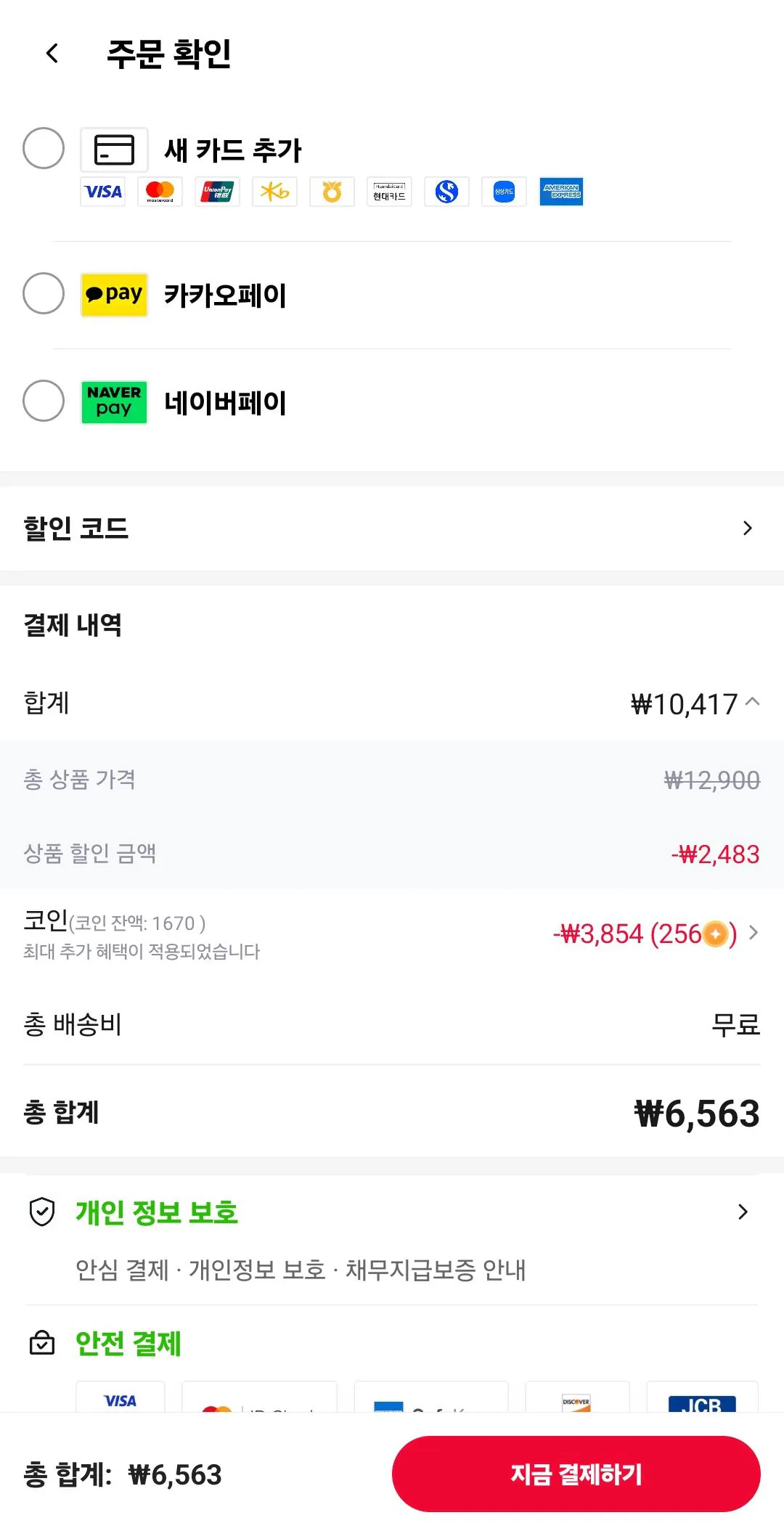Click the coin badge showing 256
This screenshot has height=1531, width=784.
[x=714, y=934]
